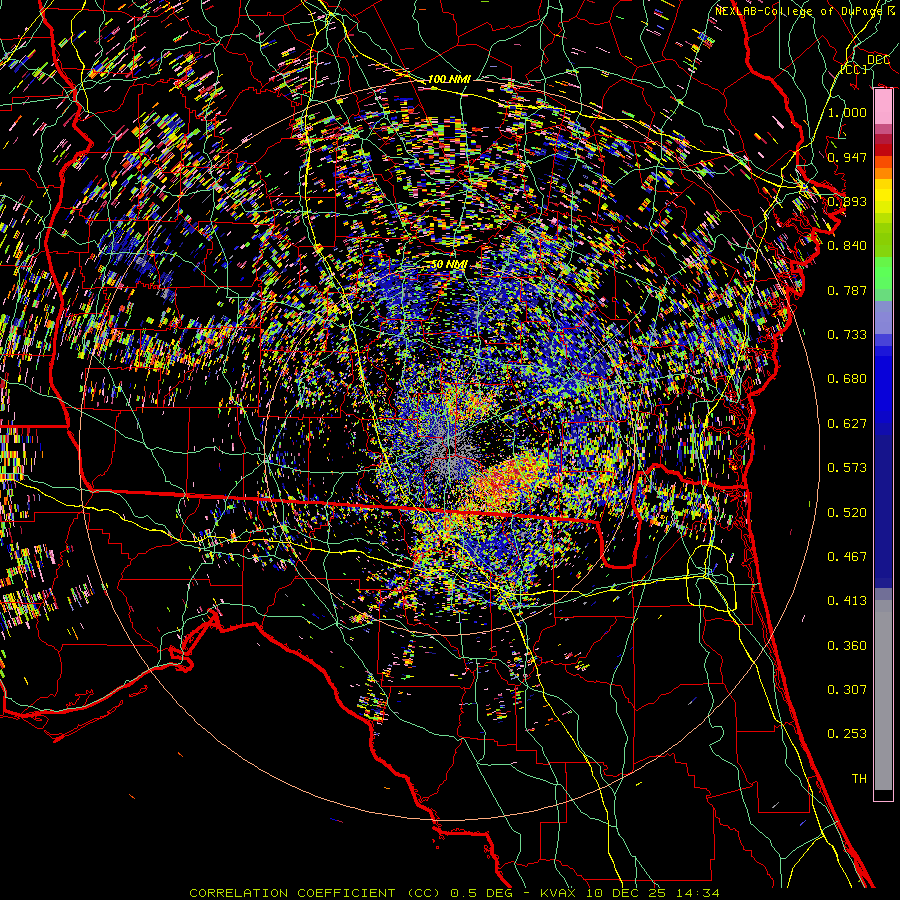Click the 0.573 legend value
Screen dimensions: 900x900
pyautogui.click(x=847, y=468)
